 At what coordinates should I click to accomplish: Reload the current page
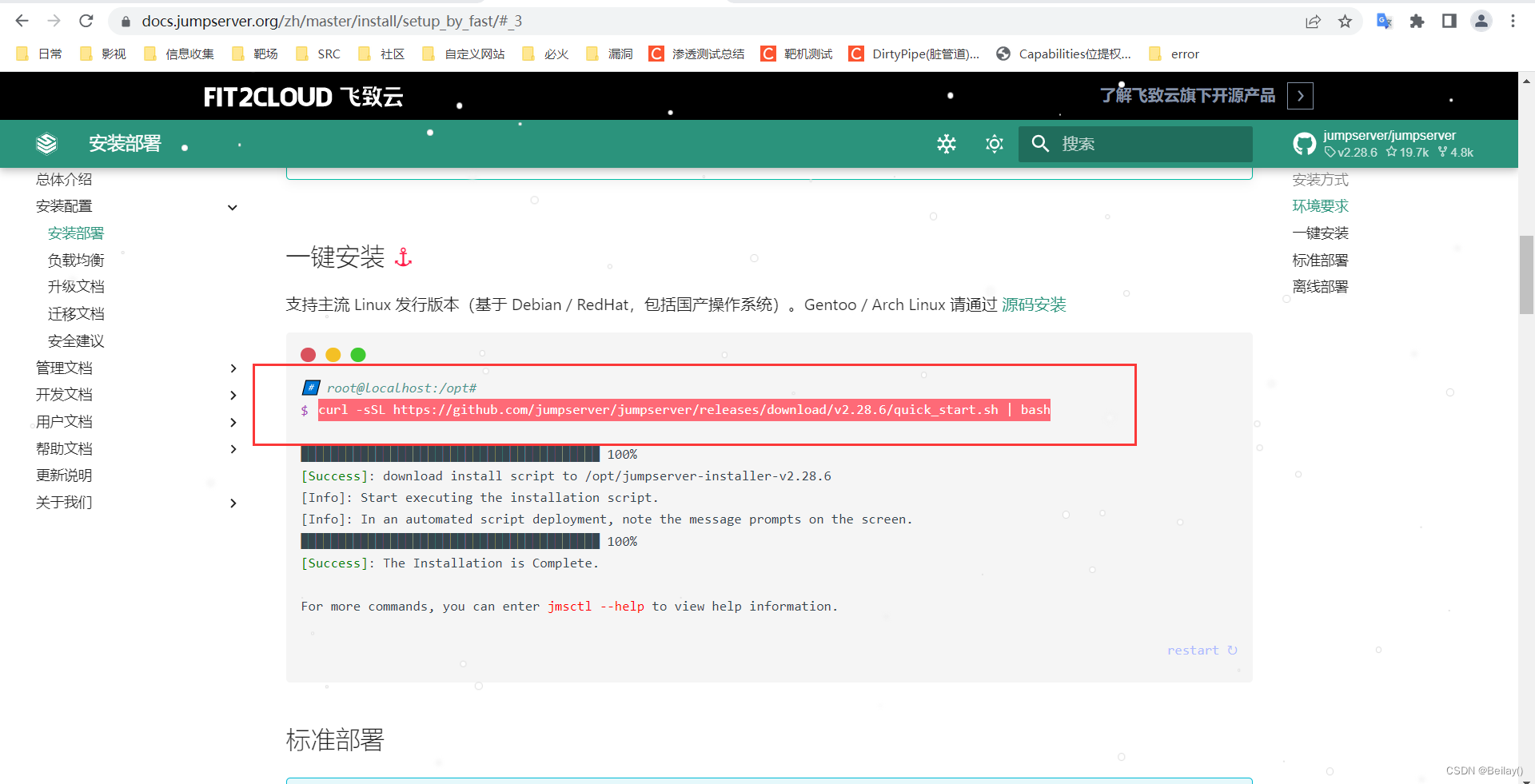[x=86, y=21]
